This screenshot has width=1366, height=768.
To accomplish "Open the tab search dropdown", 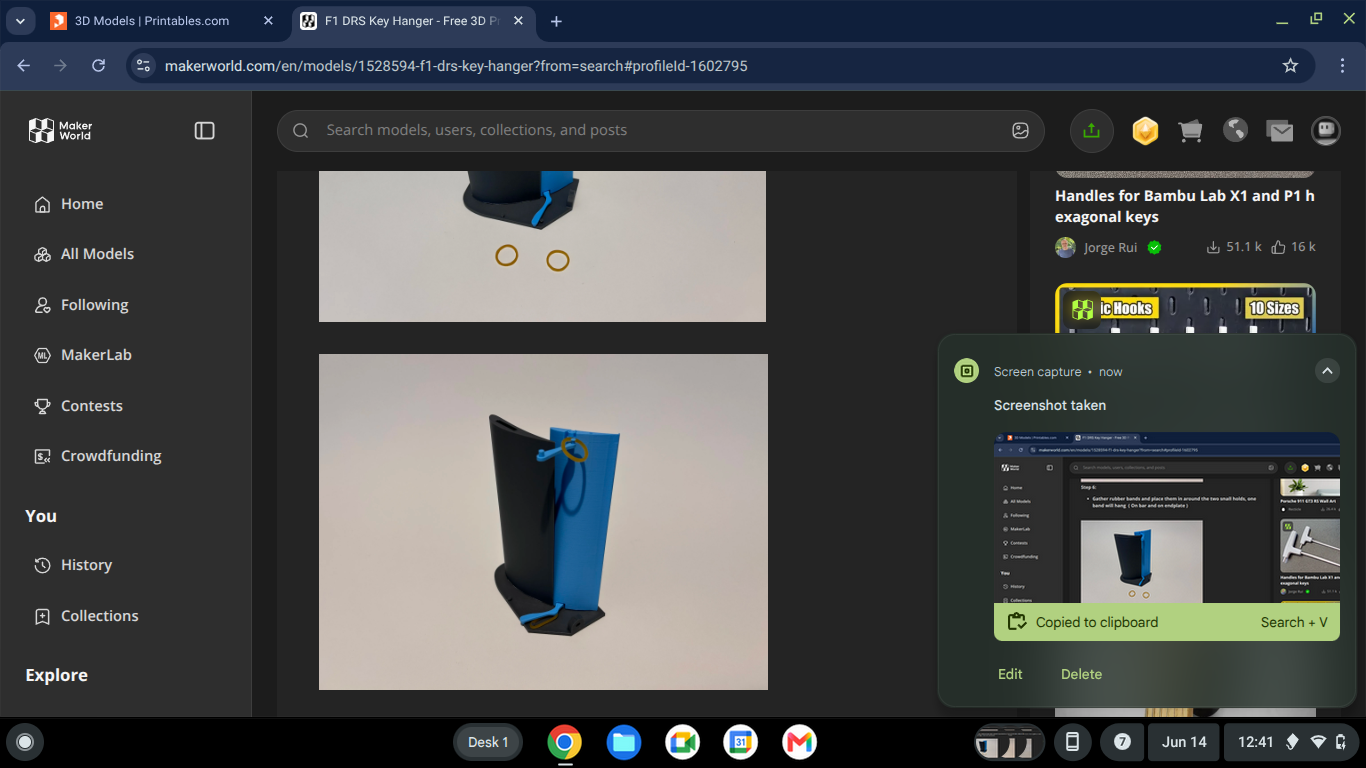I will click(x=20, y=21).
